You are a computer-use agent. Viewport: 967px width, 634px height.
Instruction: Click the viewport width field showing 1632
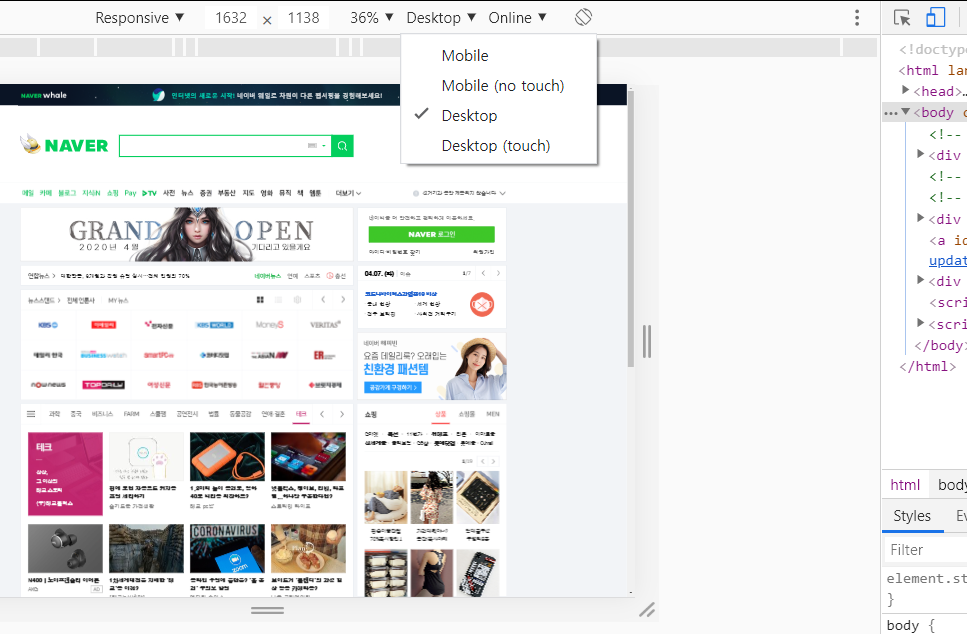pyautogui.click(x=231, y=18)
